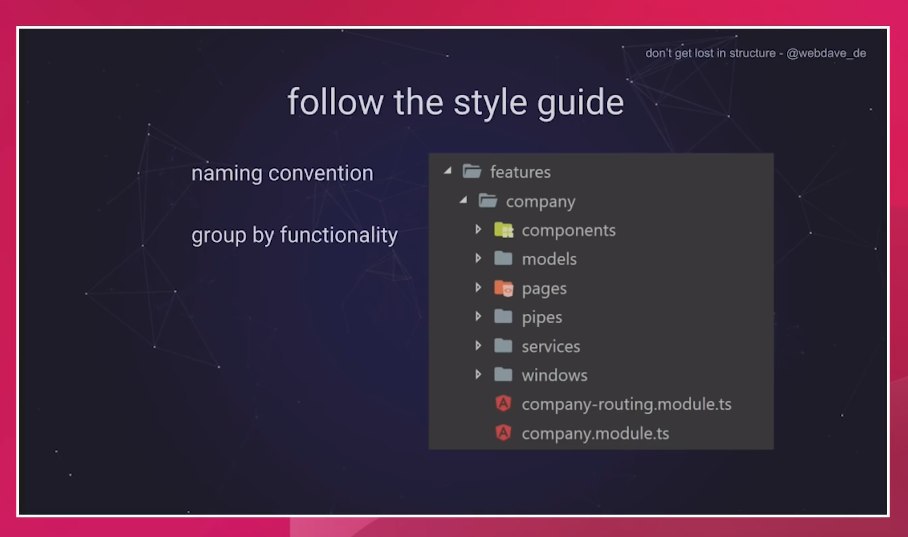908x537 pixels.
Task: Click the gray windows folder icon
Action: pos(503,375)
